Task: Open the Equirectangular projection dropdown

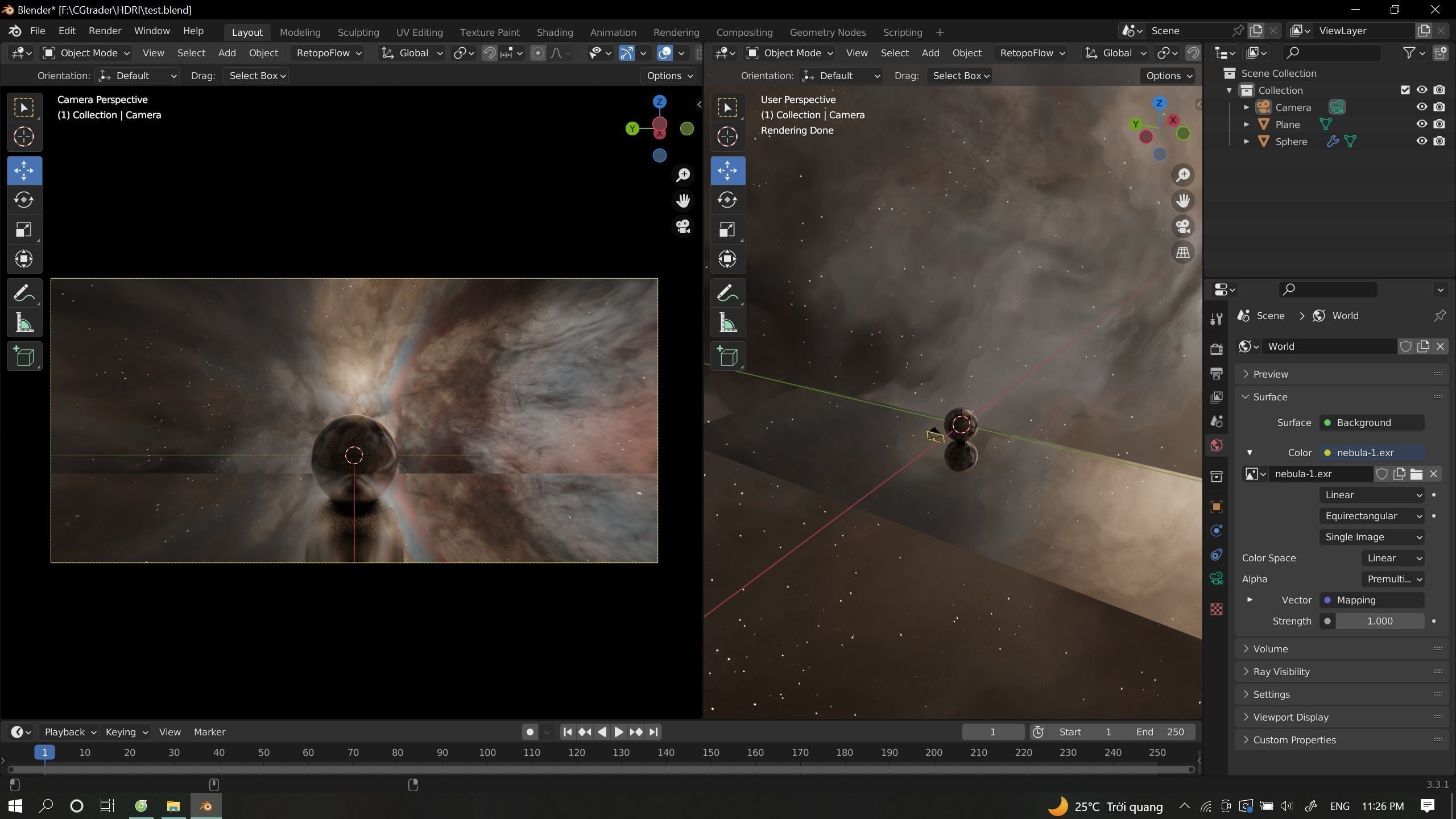Action: click(1371, 516)
